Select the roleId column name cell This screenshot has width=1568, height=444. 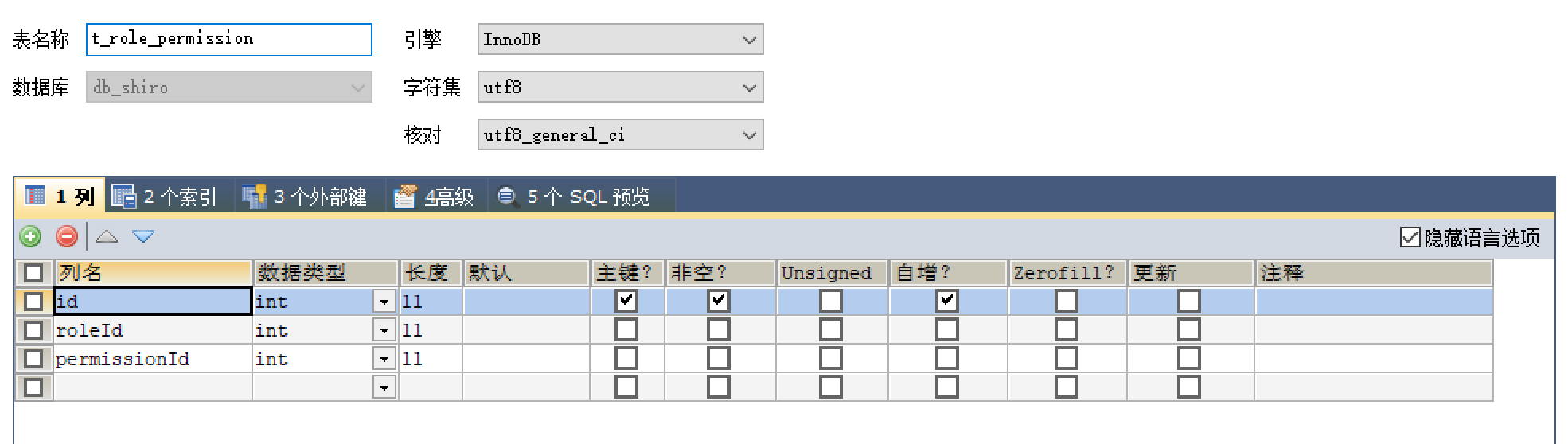click(153, 330)
